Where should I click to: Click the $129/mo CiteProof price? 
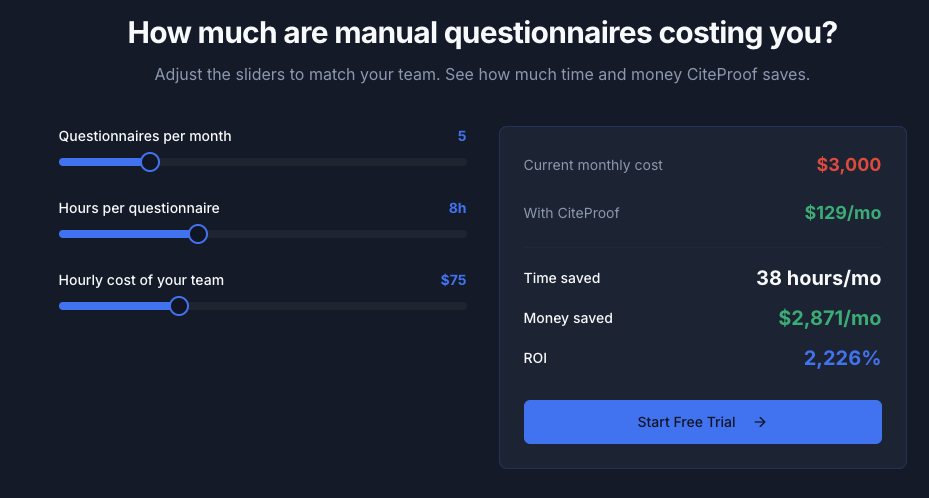click(842, 213)
